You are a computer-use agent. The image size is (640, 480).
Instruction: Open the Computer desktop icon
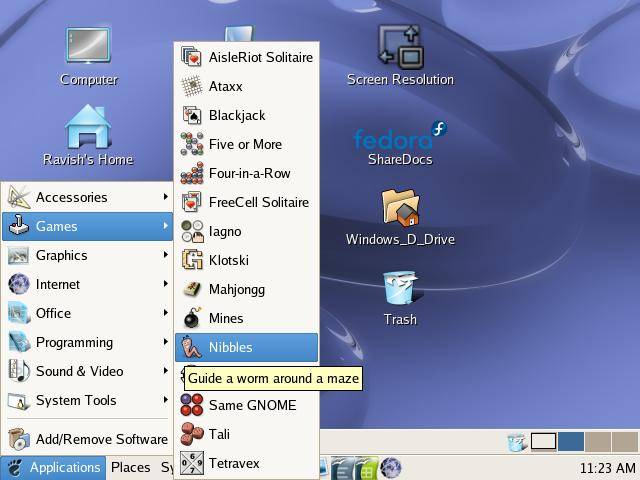click(x=88, y=48)
